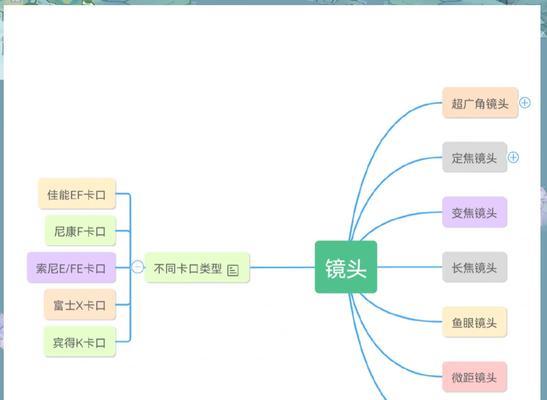Select the 不同卡口类型 node
This screenshot has width=547, height=400.
[x=197, y=268]
